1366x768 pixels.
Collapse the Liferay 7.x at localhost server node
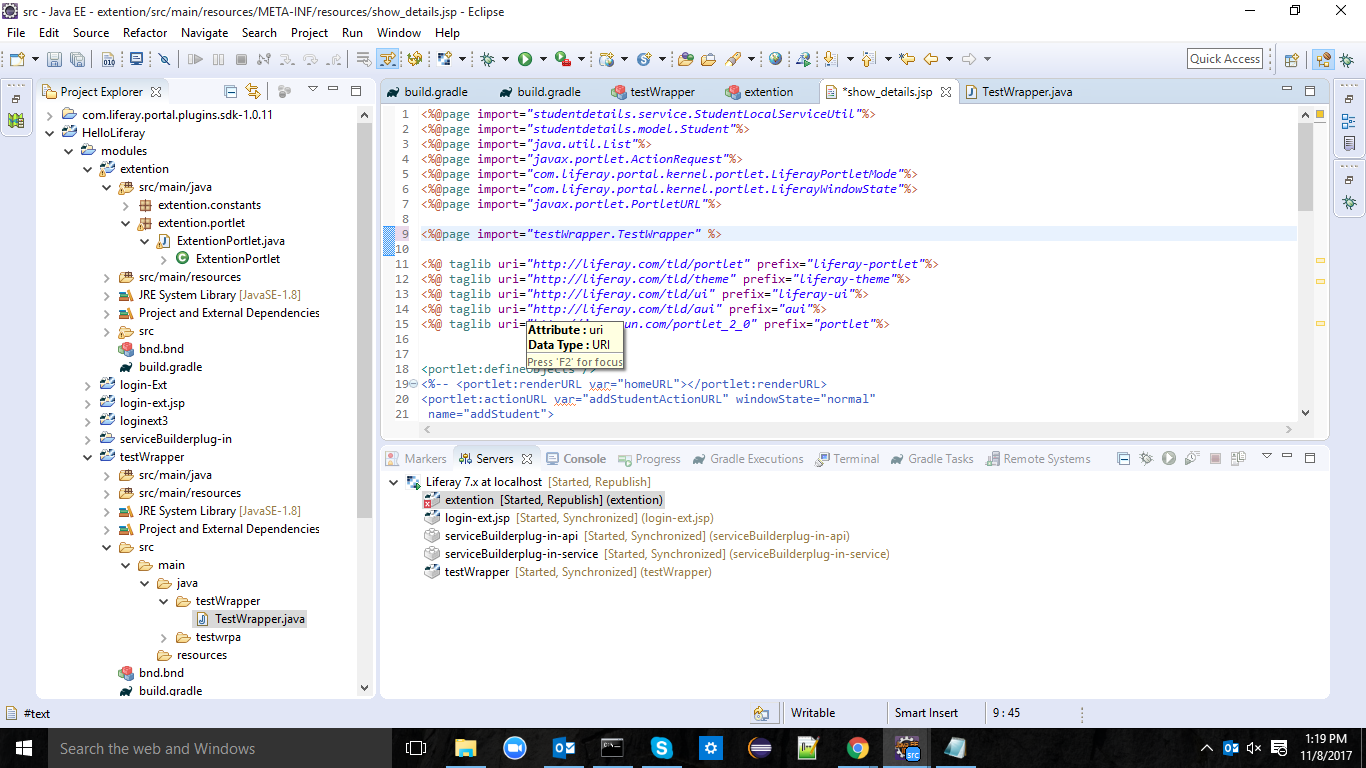point(393,482)
